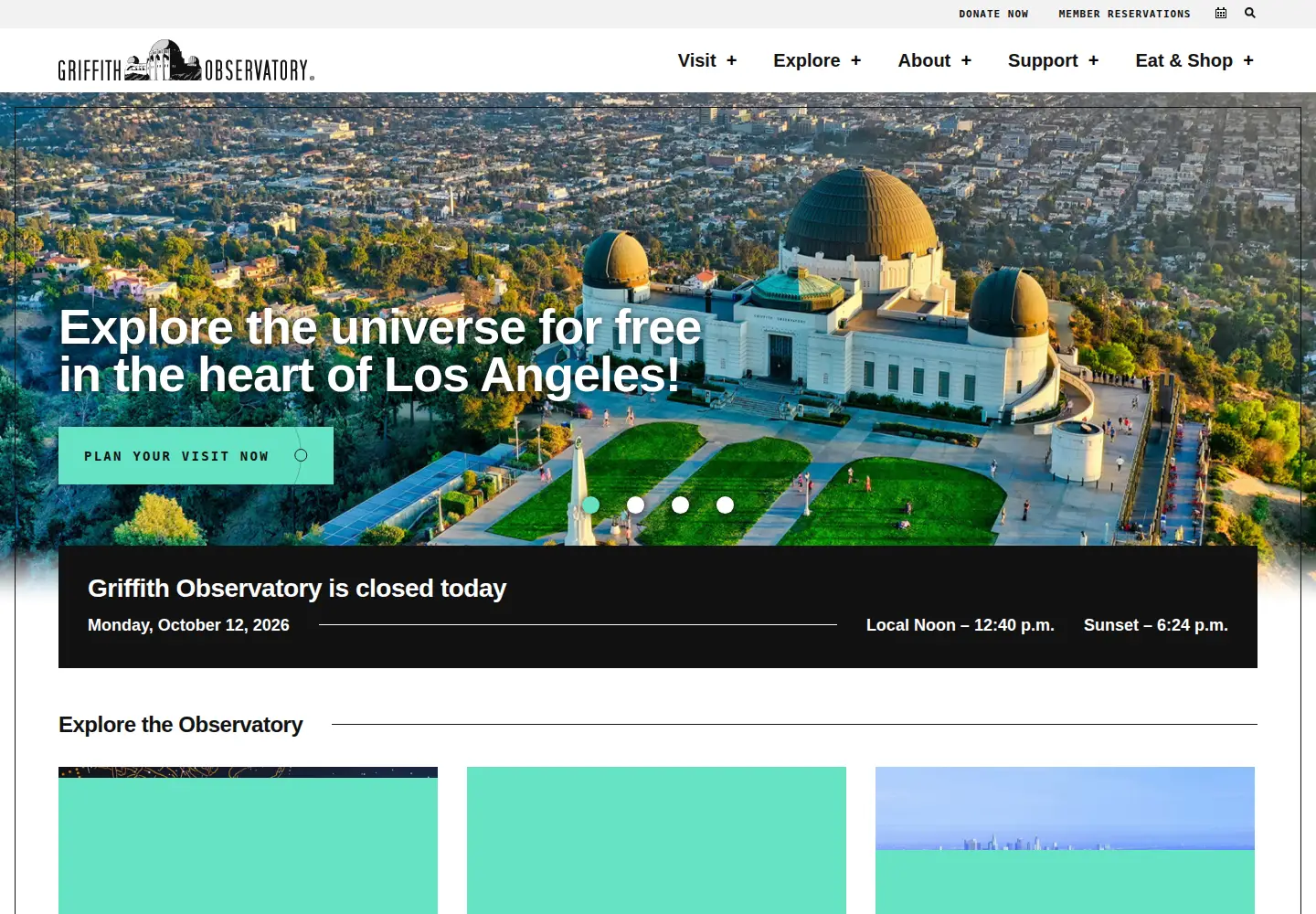1316x914 pixels.
Task: Open the Support navigation item
Action: click(1043, 60)
